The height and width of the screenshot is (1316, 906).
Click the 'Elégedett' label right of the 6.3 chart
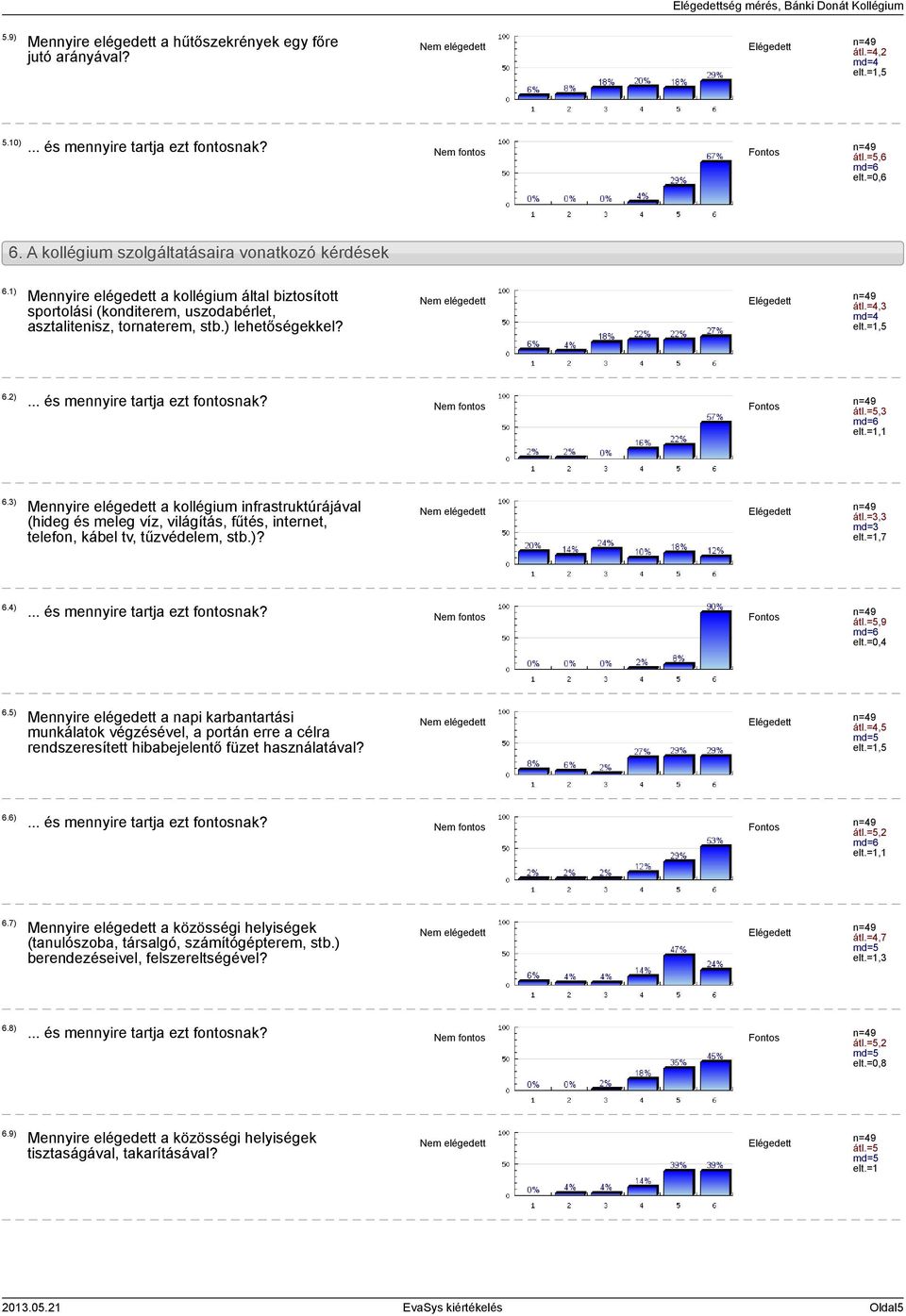pyautogui.click(x=769, y=511)
